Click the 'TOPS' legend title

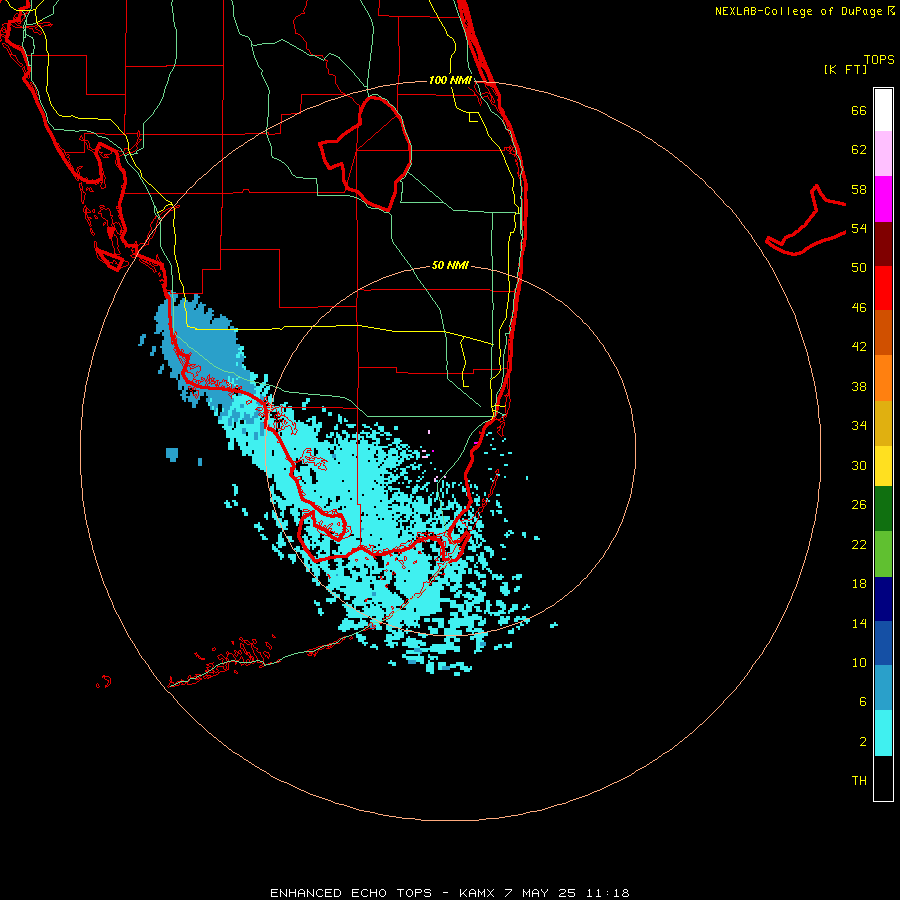tap(879, 59)
